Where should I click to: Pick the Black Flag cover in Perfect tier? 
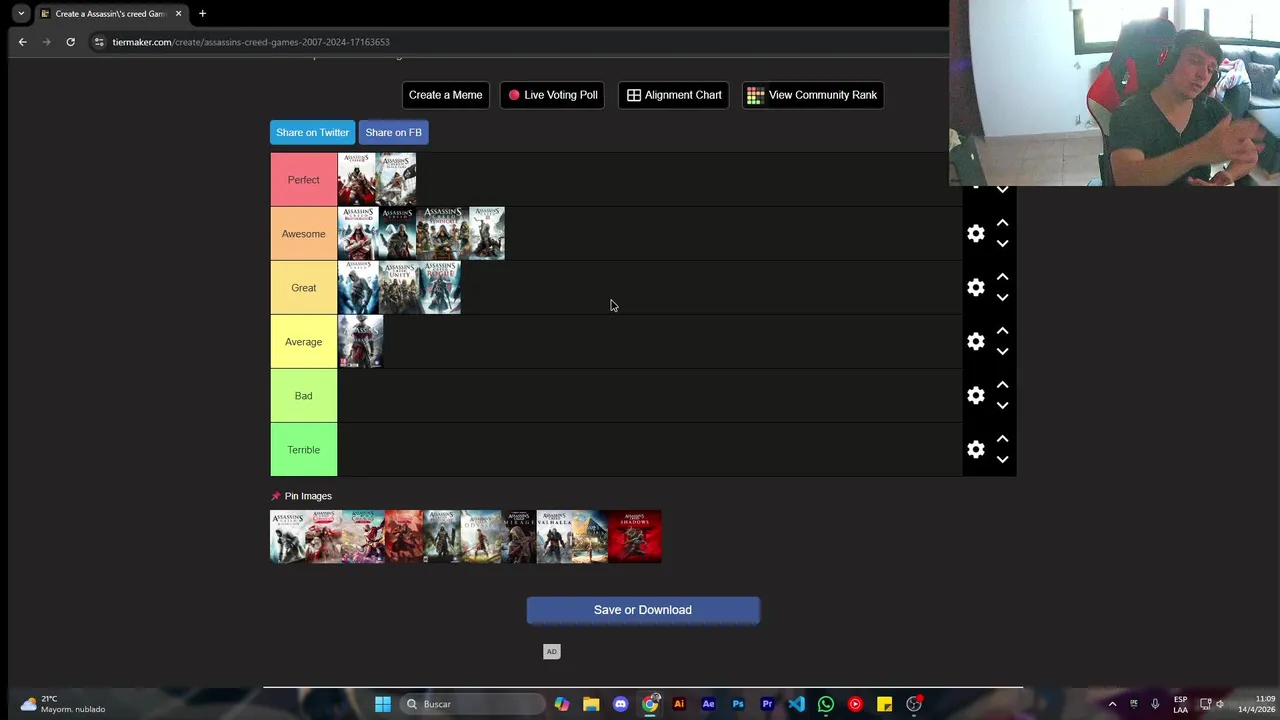click(397, 179)
